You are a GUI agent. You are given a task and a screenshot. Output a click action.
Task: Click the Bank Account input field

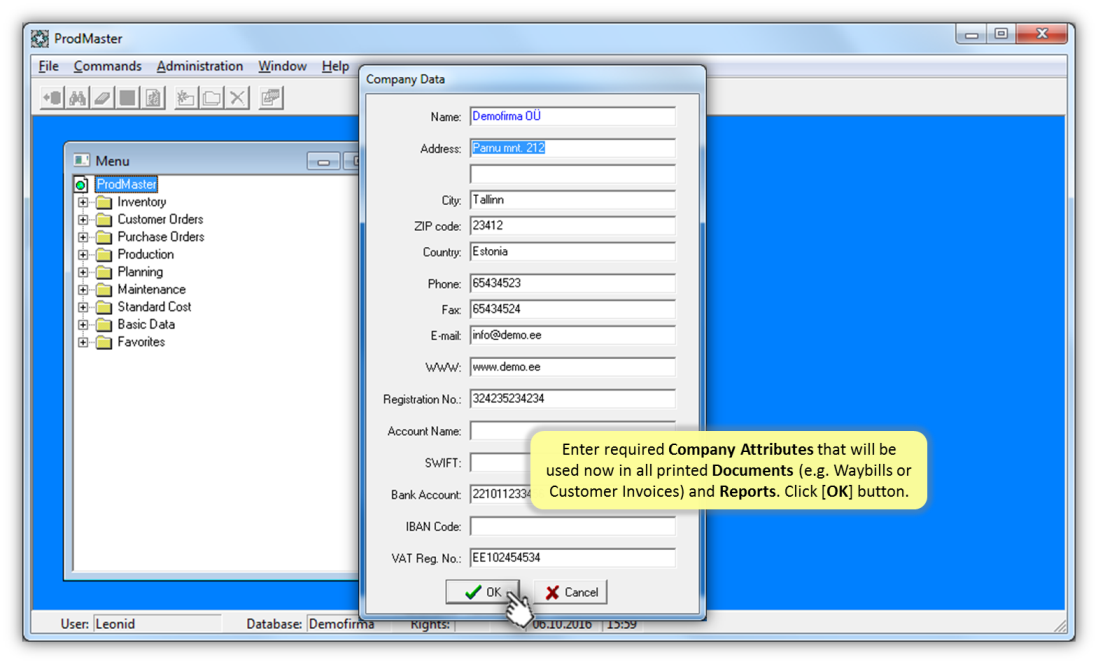[500, 494]
